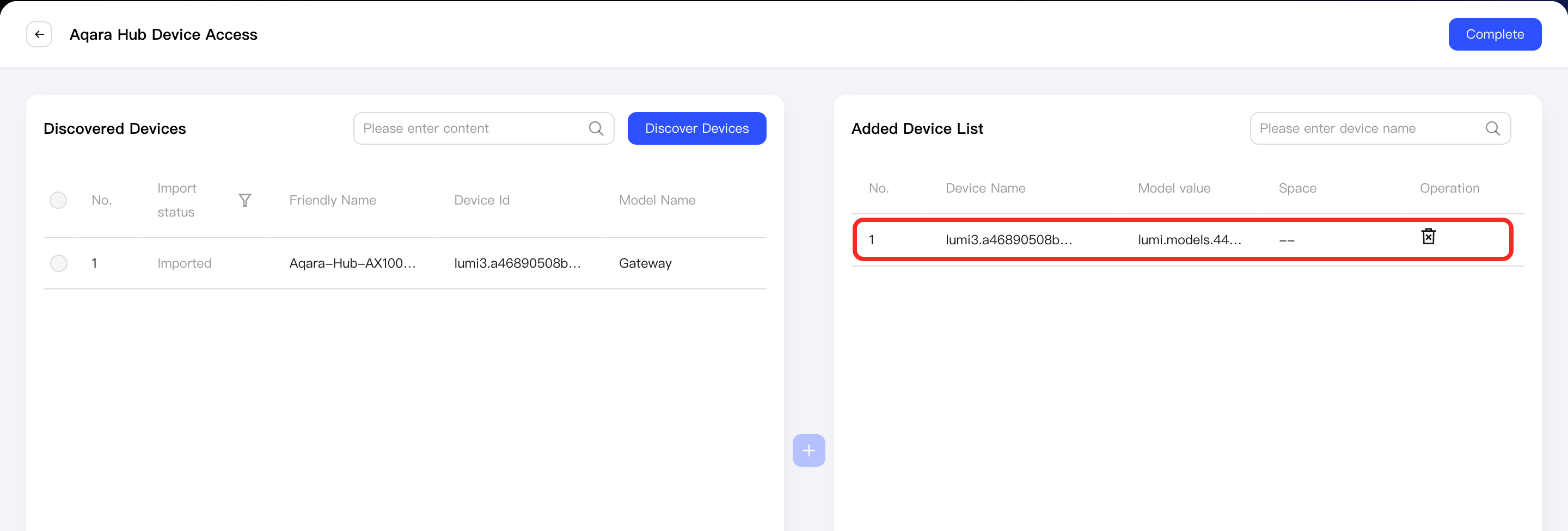This screenshot has height=531, width=1568.
Task: Click the Added Device List heading
Action: [917, 129]
